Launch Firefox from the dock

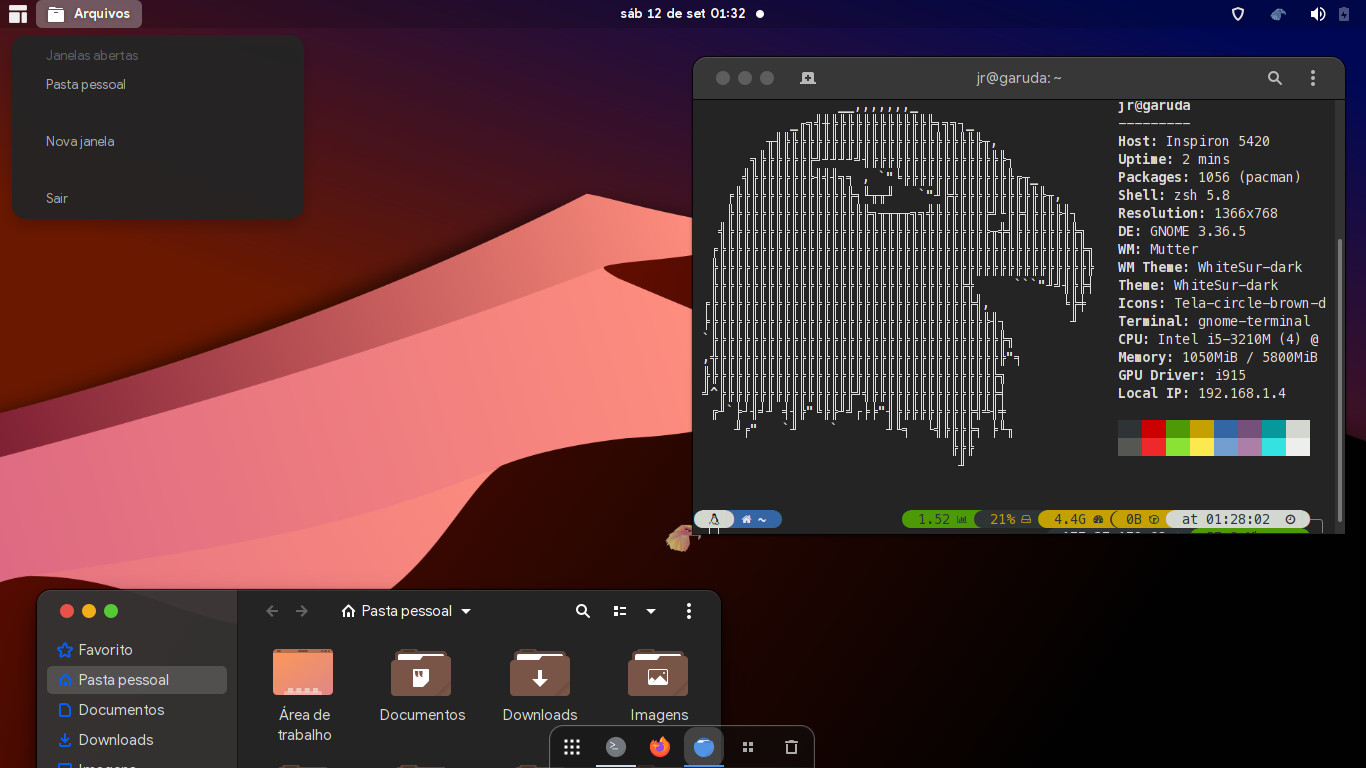[659, 747]
